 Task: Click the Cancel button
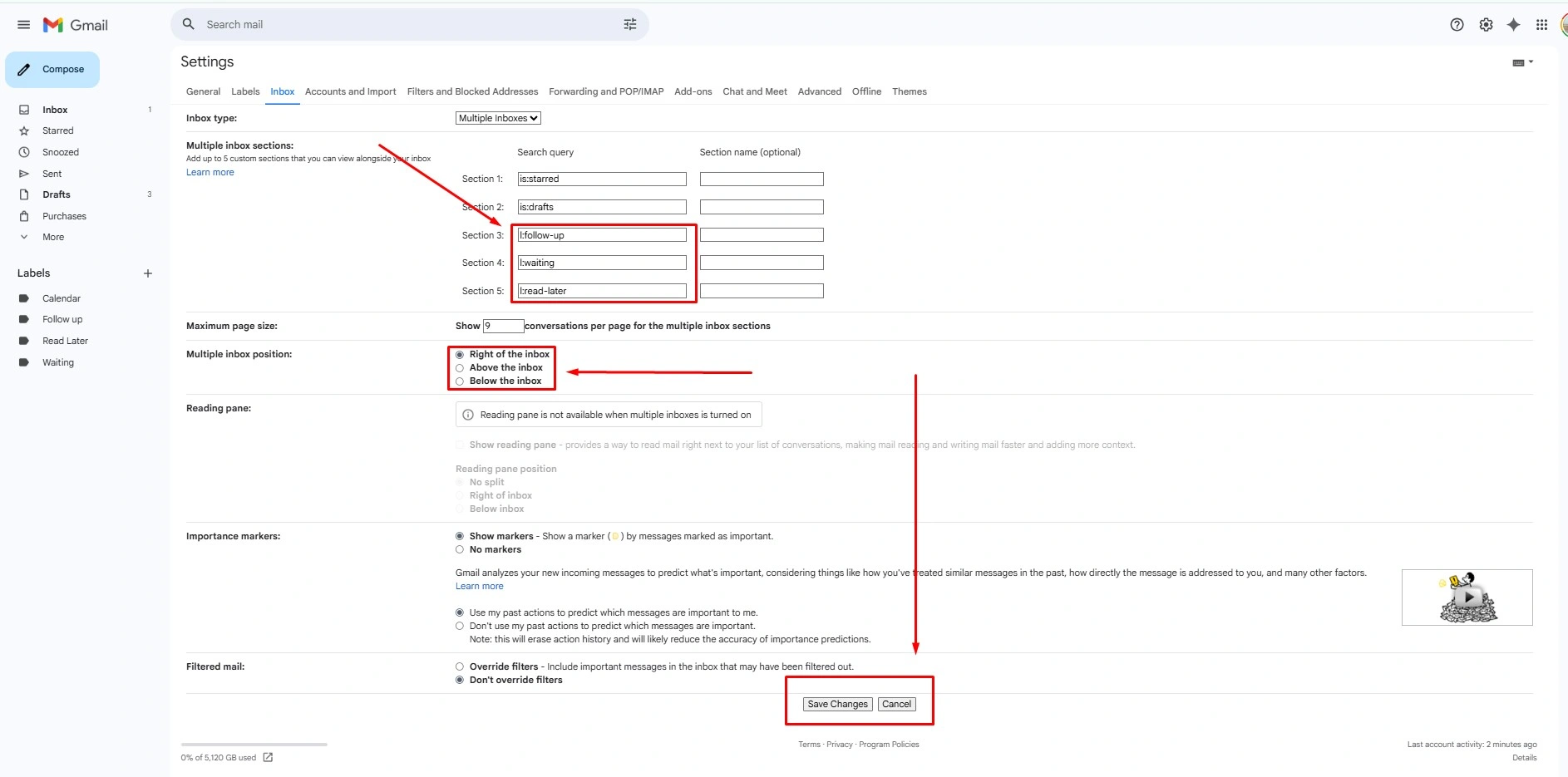pyautogui.click(x=896, y=704)
